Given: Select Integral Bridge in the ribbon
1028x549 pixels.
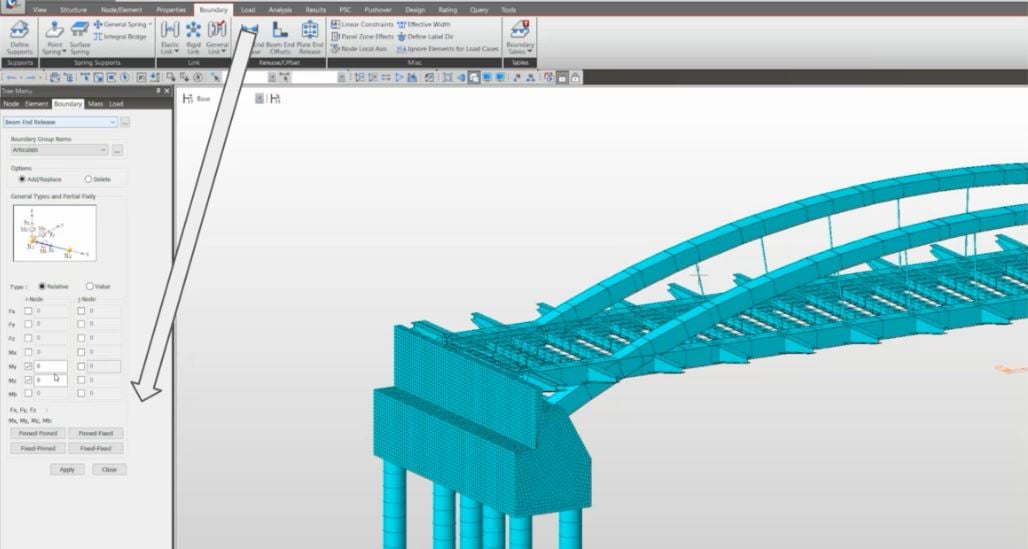Looking at the screenshot, I should click(120, 37).
